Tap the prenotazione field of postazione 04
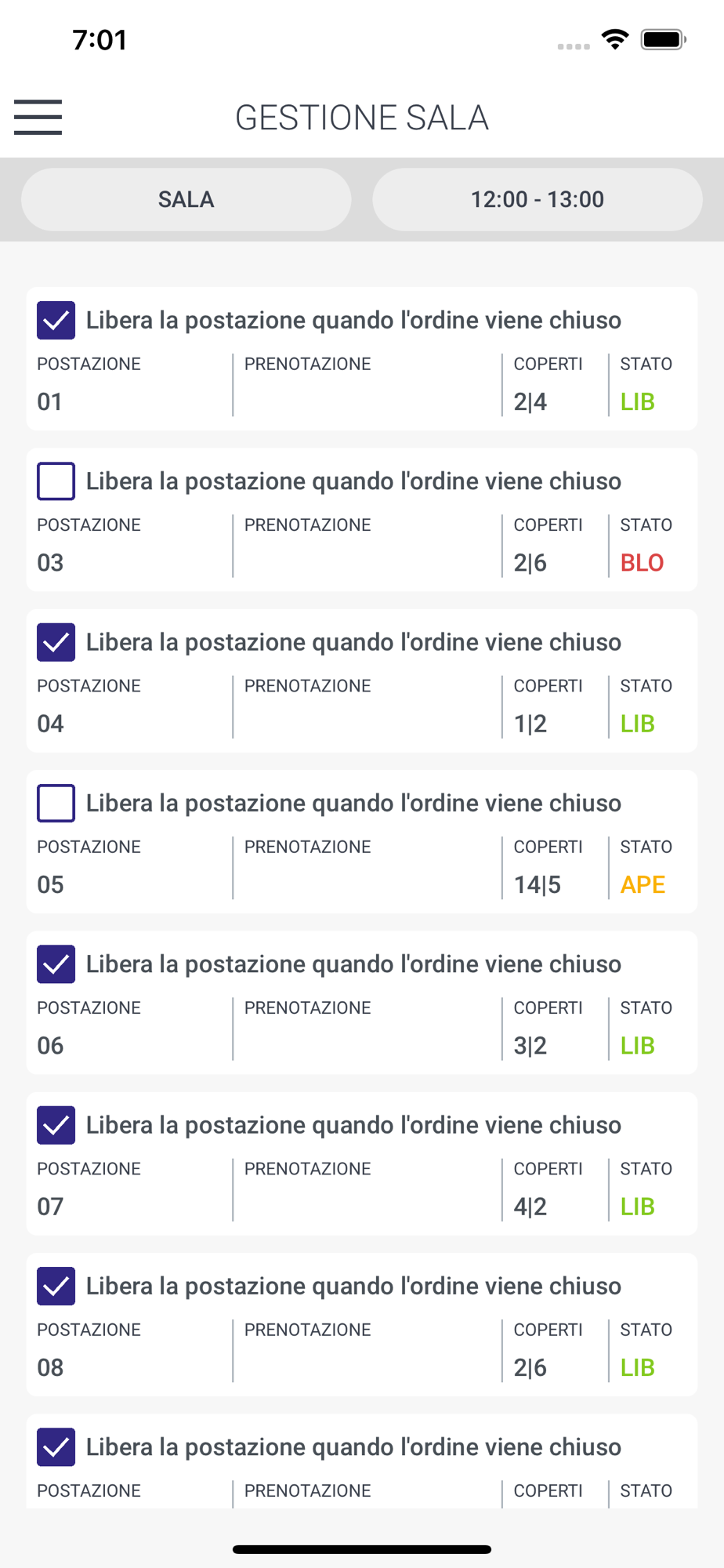The image size is (724, 1568). [367, 707]
